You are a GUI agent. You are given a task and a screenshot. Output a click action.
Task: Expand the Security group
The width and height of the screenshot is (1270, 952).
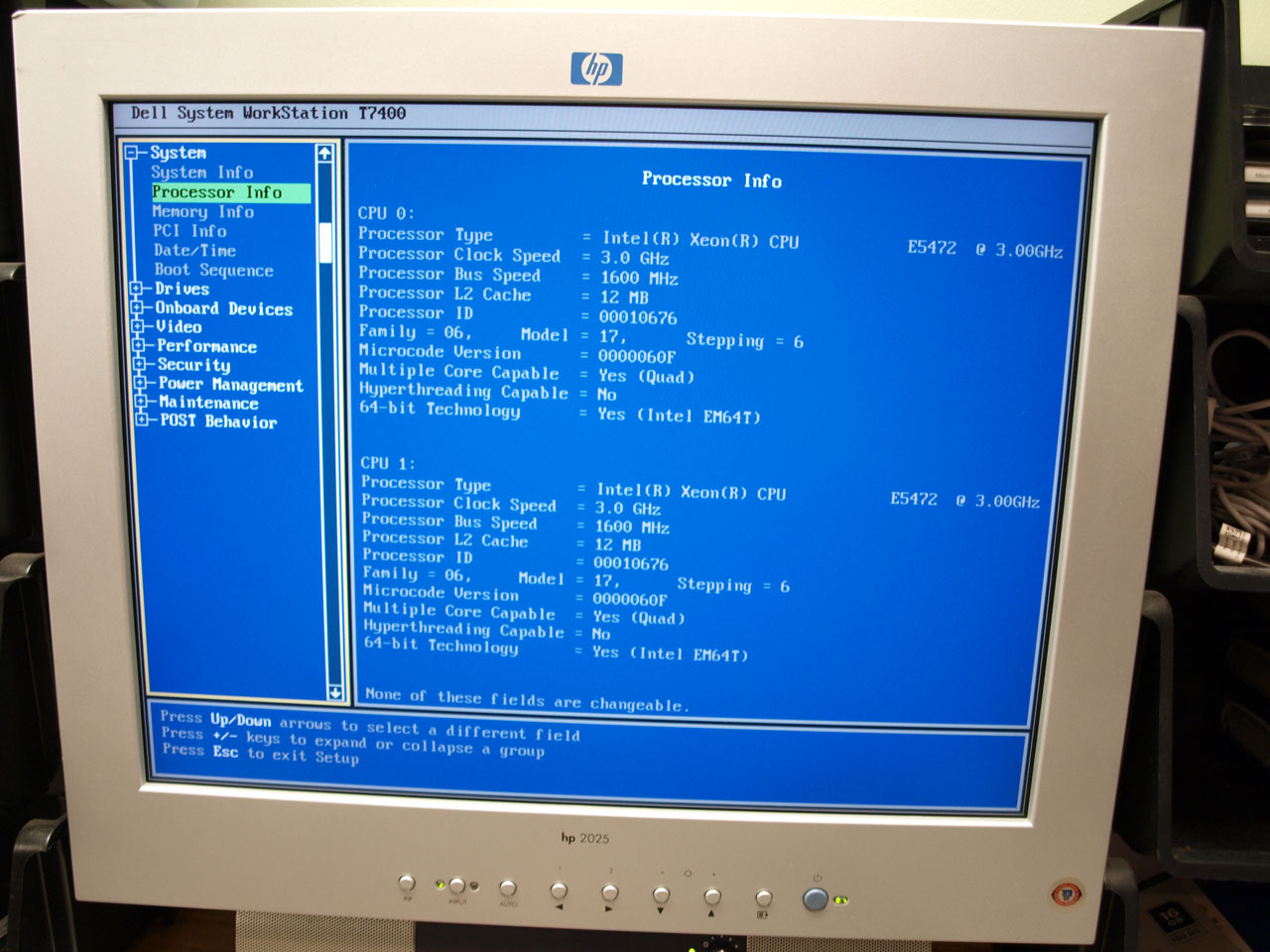point(140,364)
